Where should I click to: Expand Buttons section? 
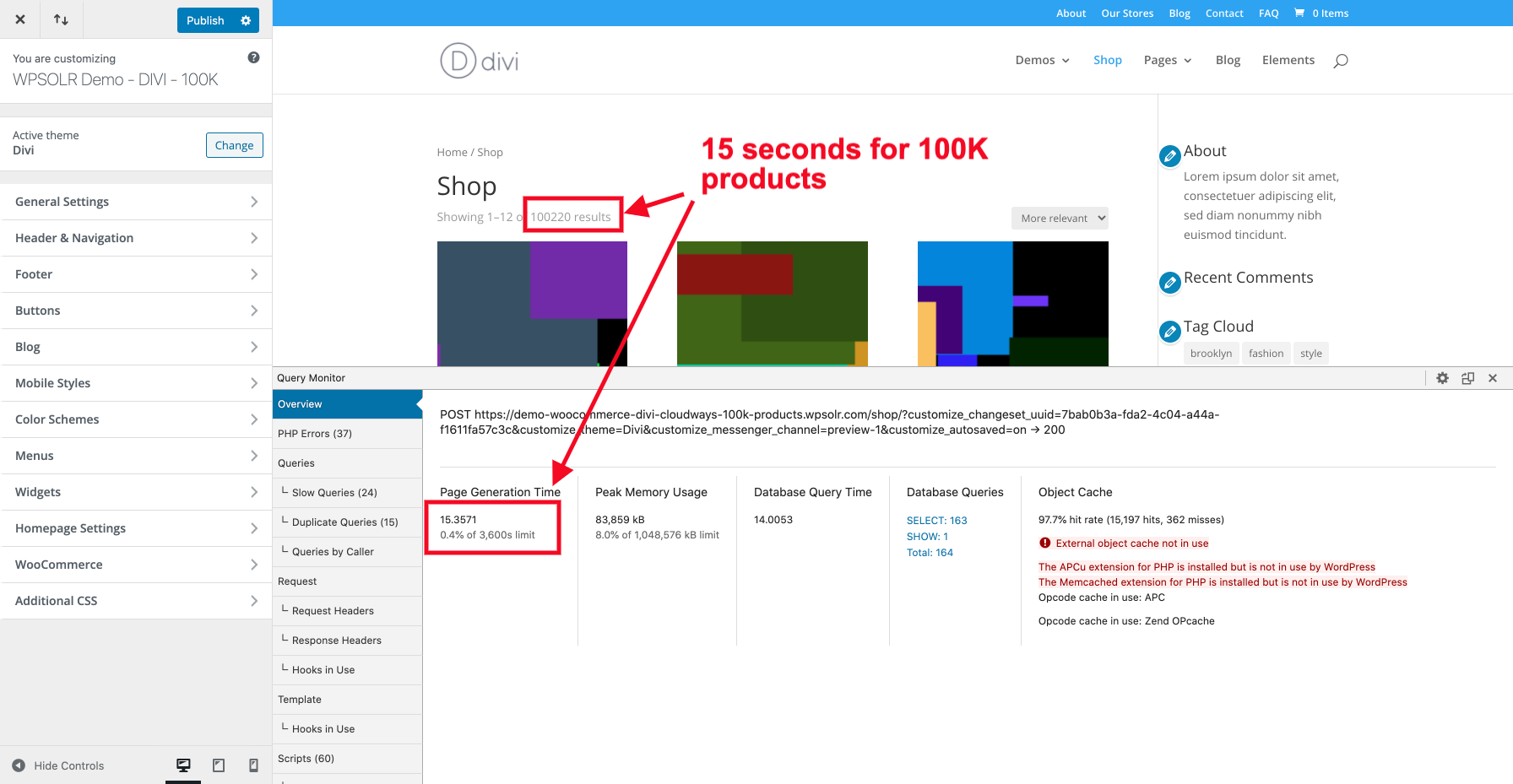click(136, 311)
